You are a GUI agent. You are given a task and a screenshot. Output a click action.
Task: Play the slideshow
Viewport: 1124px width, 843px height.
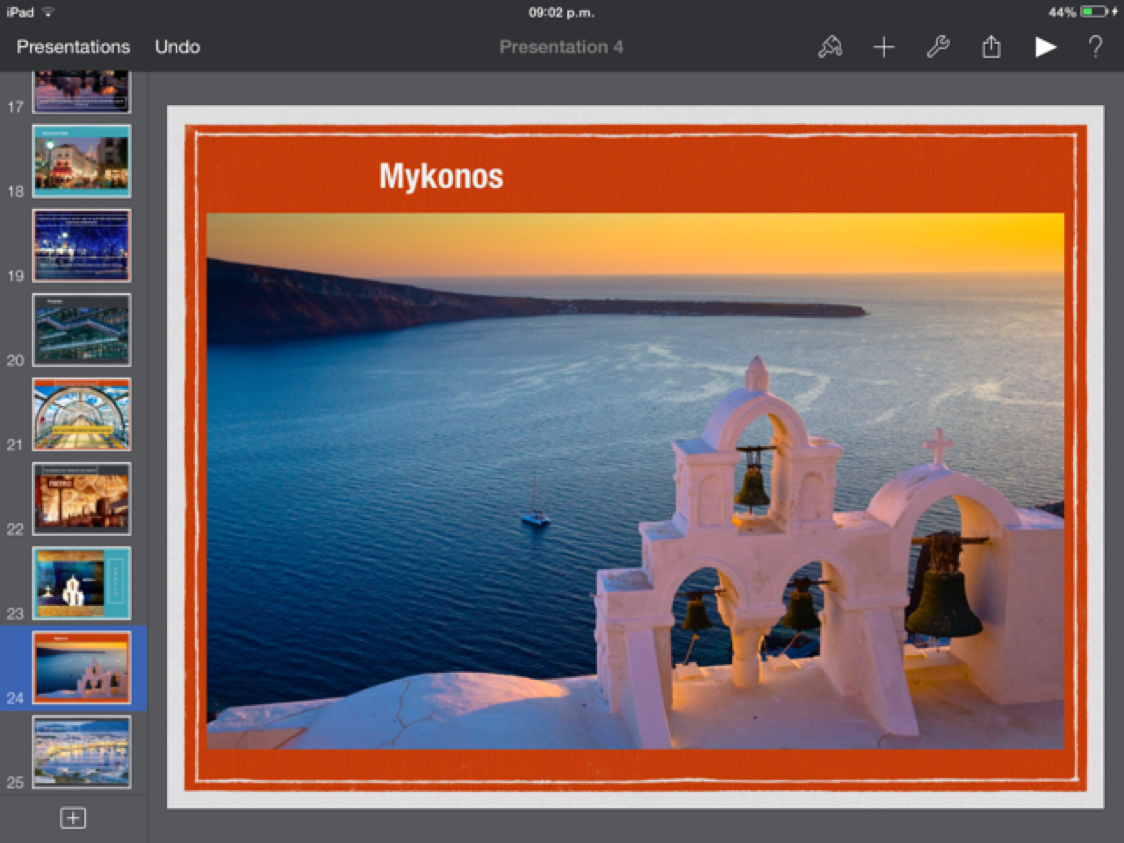coord(1045,47)
